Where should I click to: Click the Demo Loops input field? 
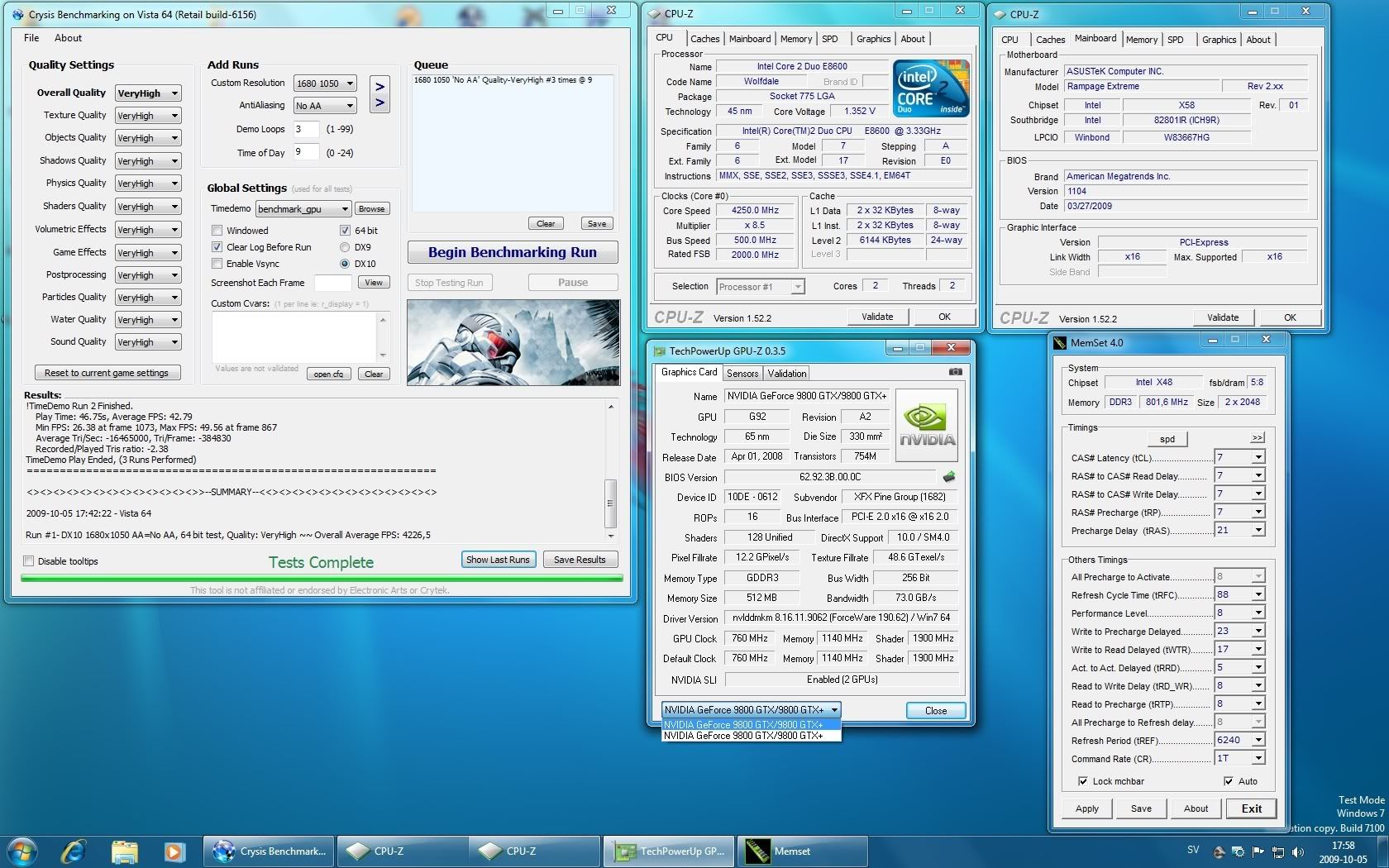point(308,129)
